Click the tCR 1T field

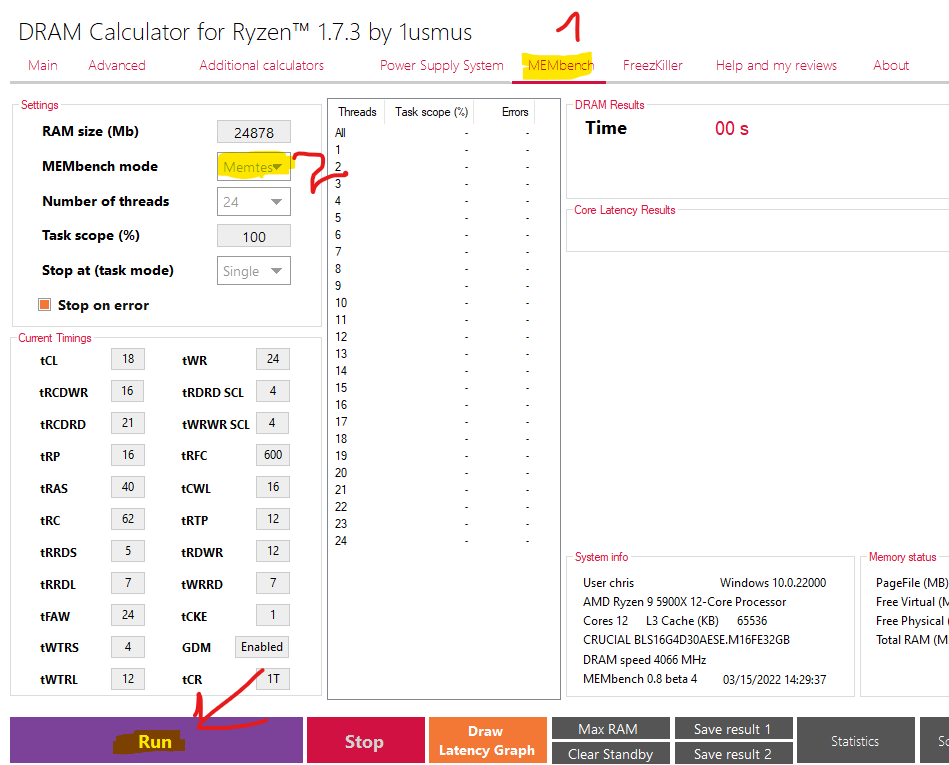272,679
